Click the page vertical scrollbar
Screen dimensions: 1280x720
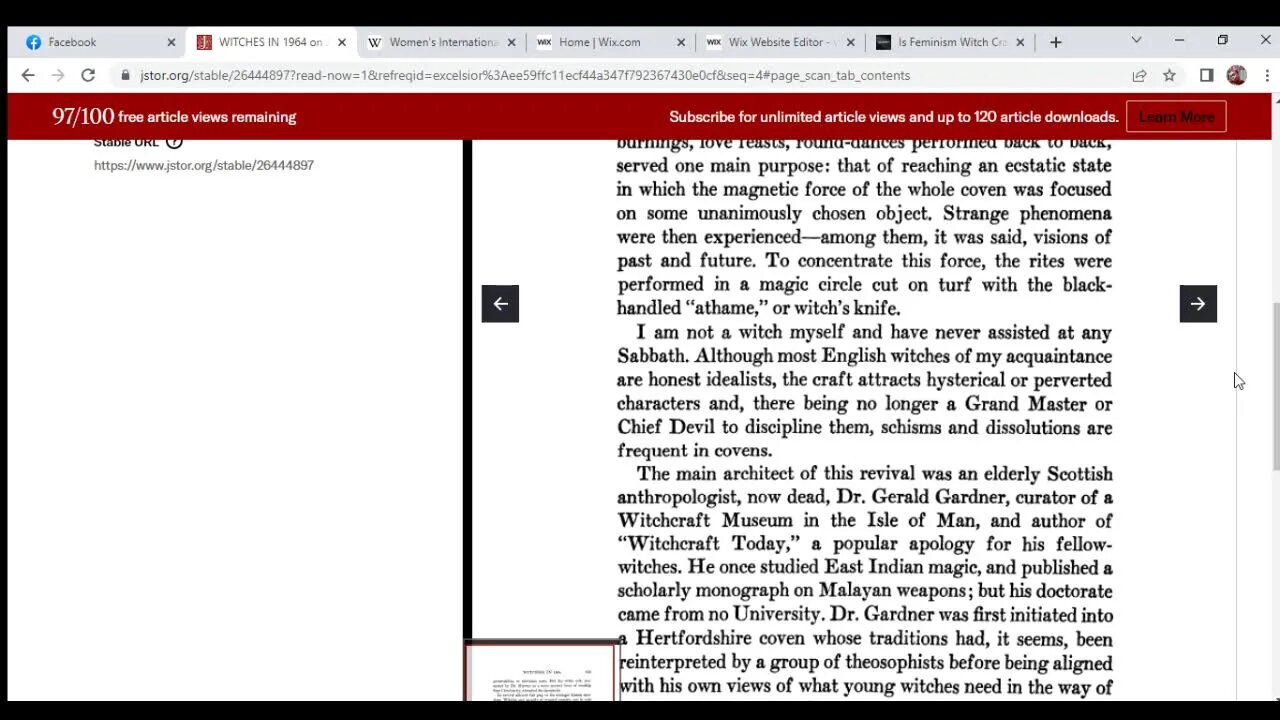pyautogui.click(x=1275, y=386)
